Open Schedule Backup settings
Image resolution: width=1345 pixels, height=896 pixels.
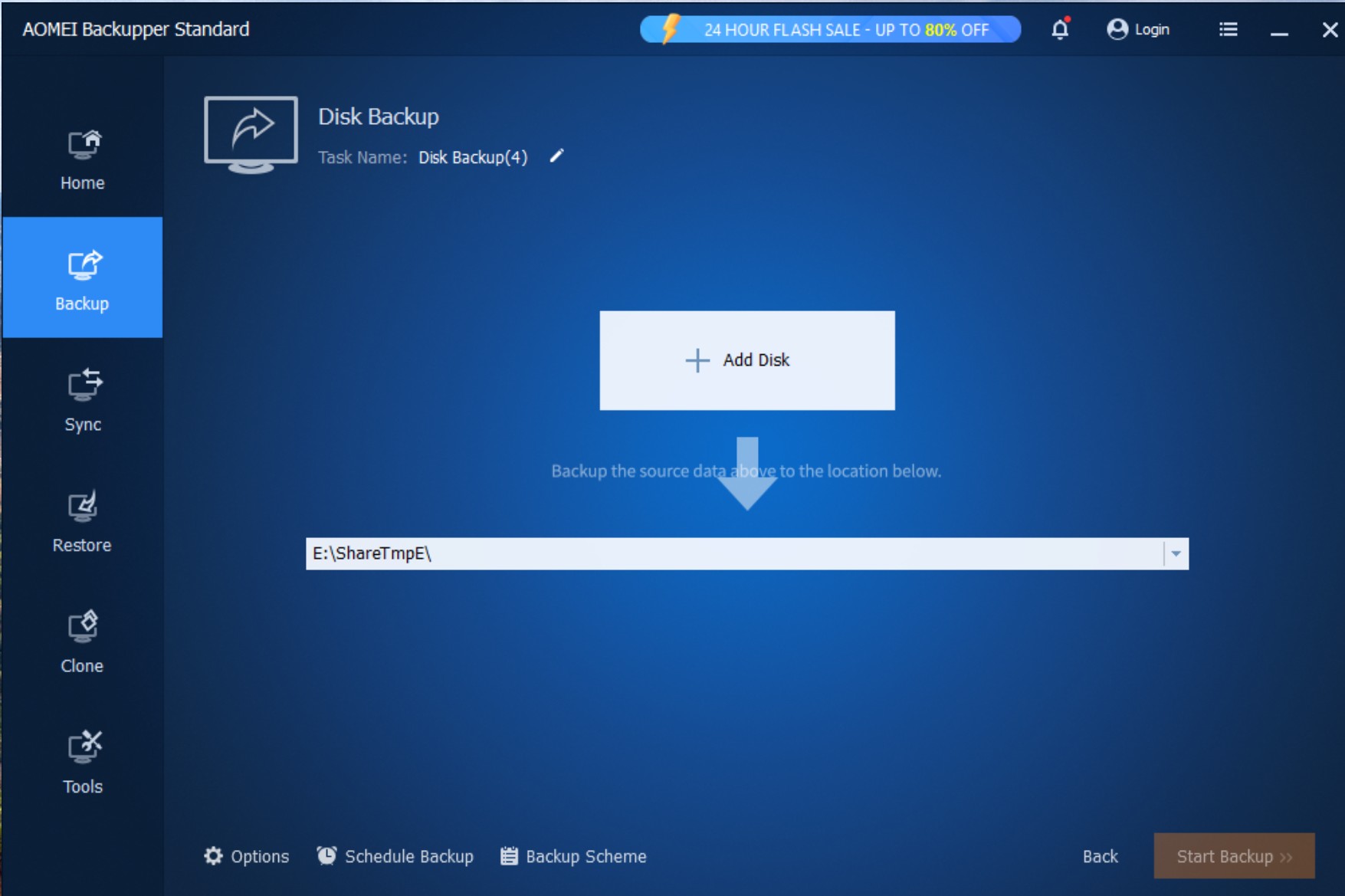tap(395, 856)
